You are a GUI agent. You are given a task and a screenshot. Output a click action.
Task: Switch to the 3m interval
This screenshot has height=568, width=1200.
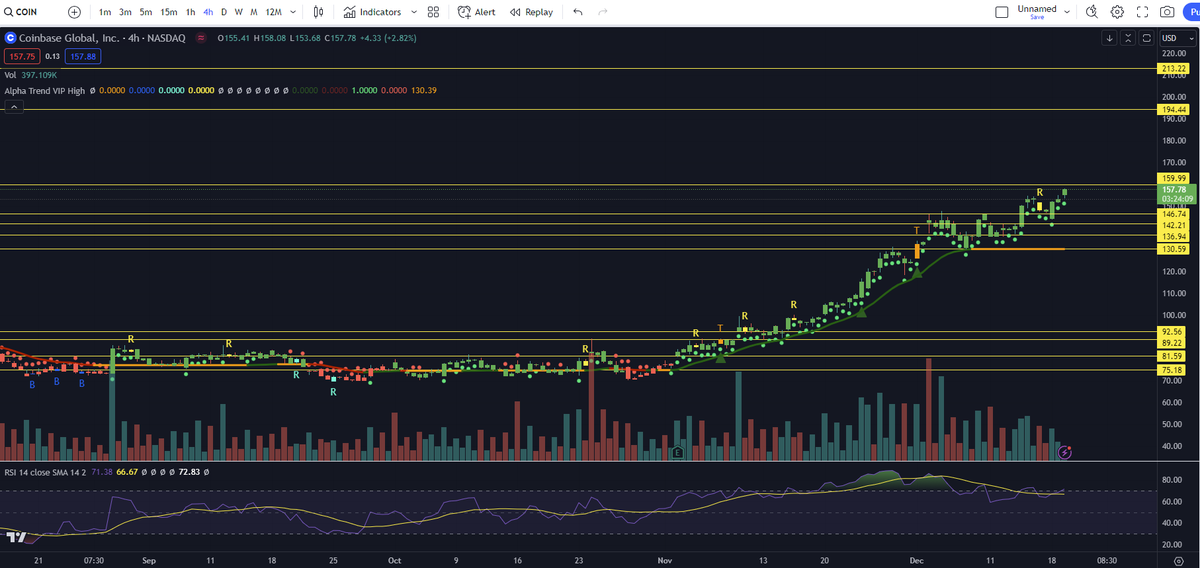point(125,12)
